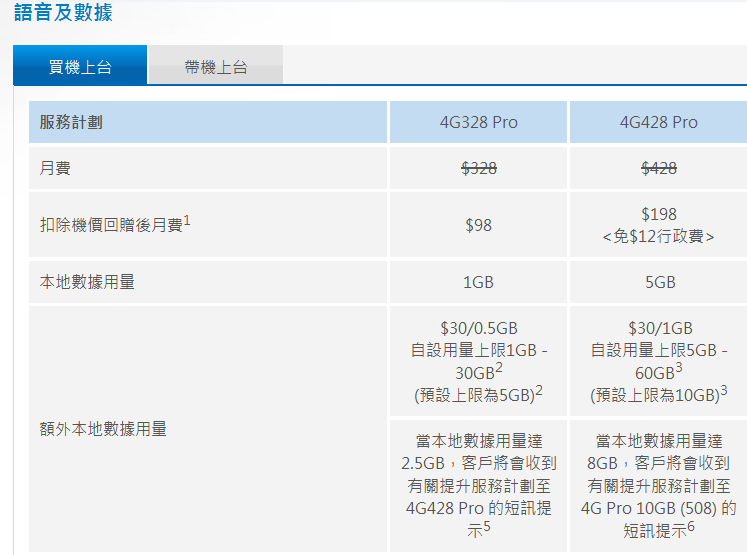The width and height of the screenshot is (747, 555).
Task: Click the crossed-out $428 price
Action: pyautogui.click(x=659, y=168)
